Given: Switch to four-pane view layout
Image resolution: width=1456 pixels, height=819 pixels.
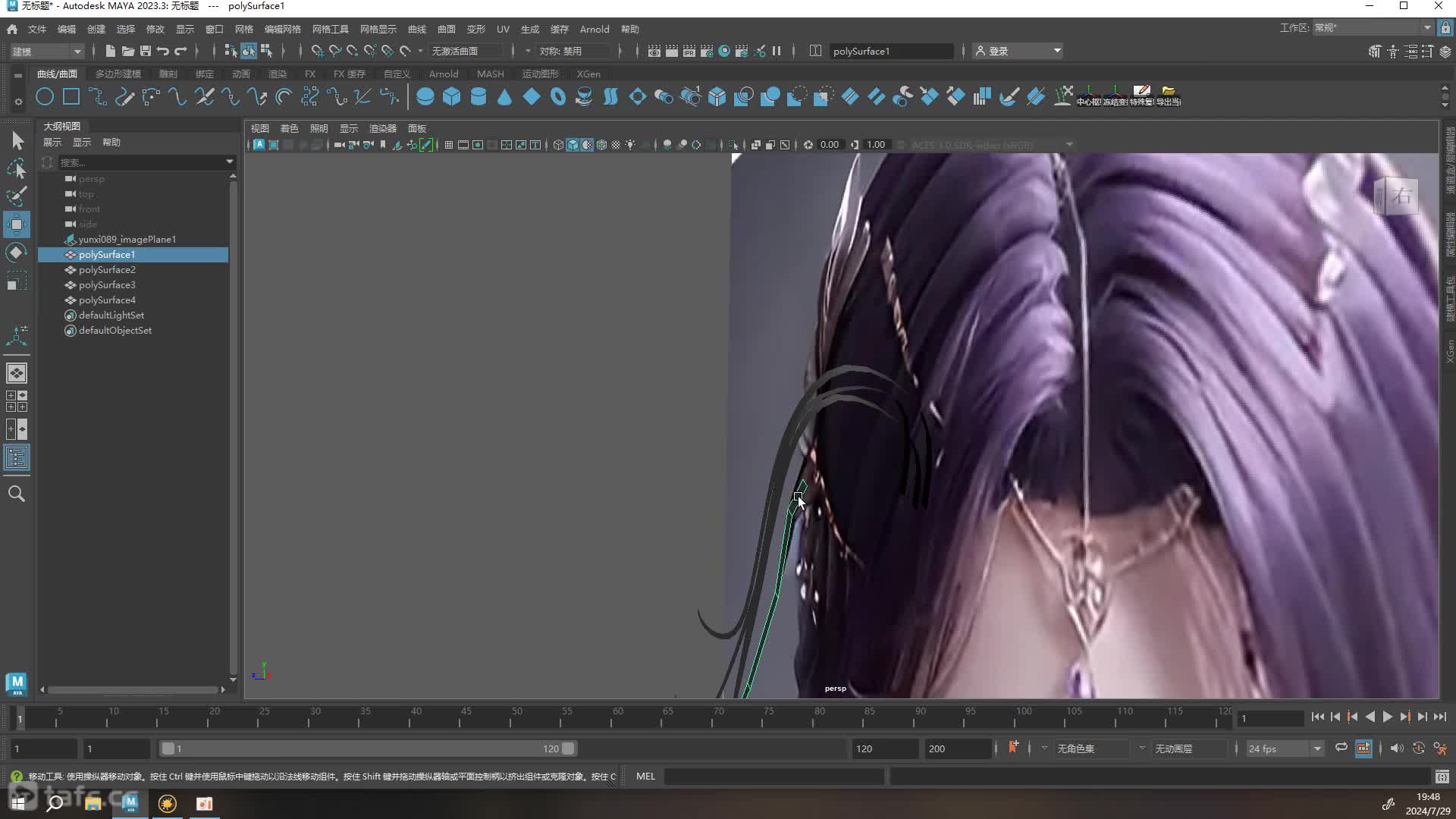Looking at the screenshot, I should pyautogui.click(x=17, y=401).
